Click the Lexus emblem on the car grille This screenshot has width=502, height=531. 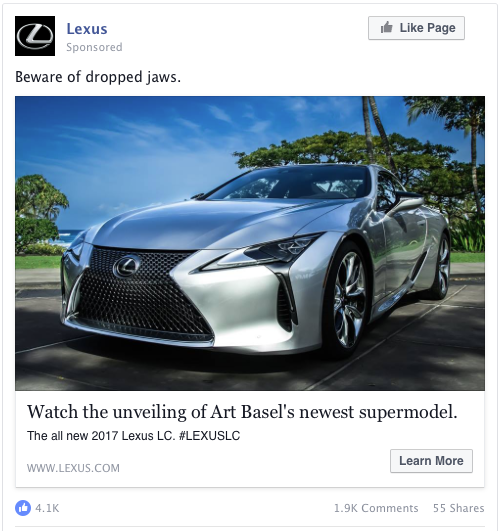pyautogui.click(x=127, y=267)
